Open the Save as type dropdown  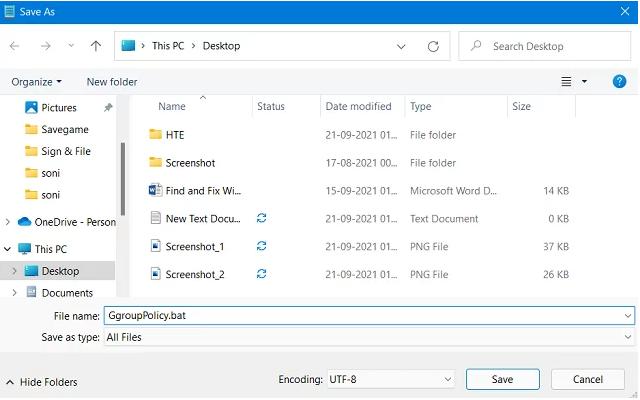point(368,338)
